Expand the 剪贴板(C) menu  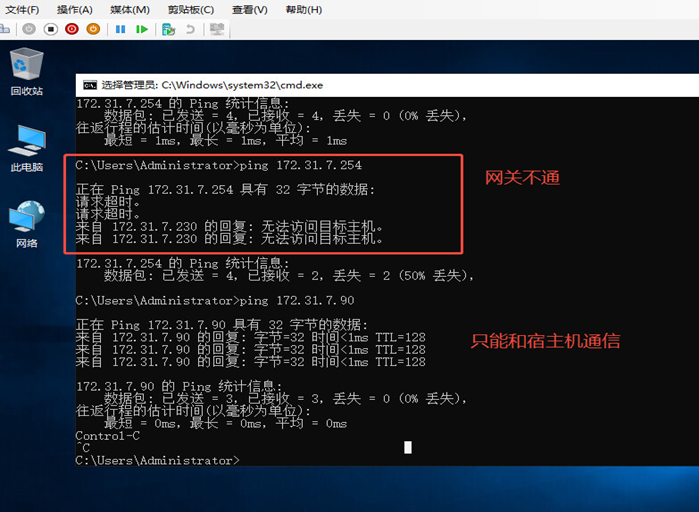click(x=191, y=9)
